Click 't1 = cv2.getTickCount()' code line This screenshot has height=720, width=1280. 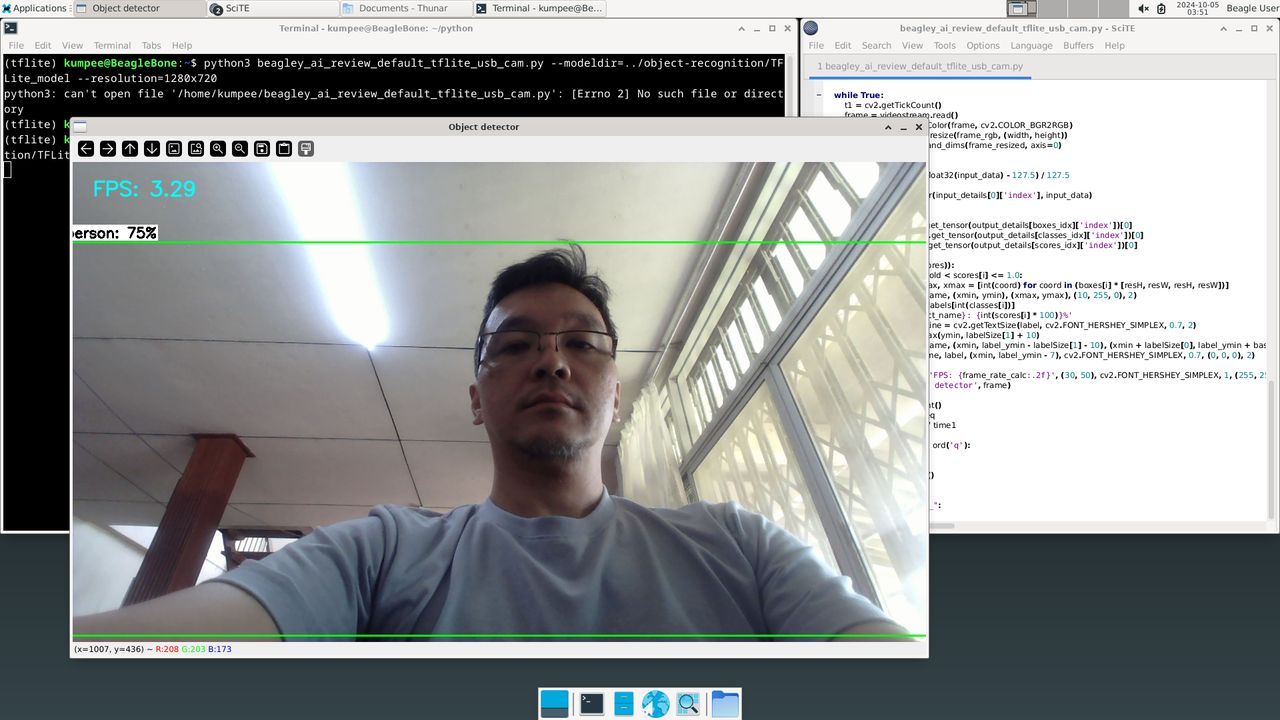893,105
